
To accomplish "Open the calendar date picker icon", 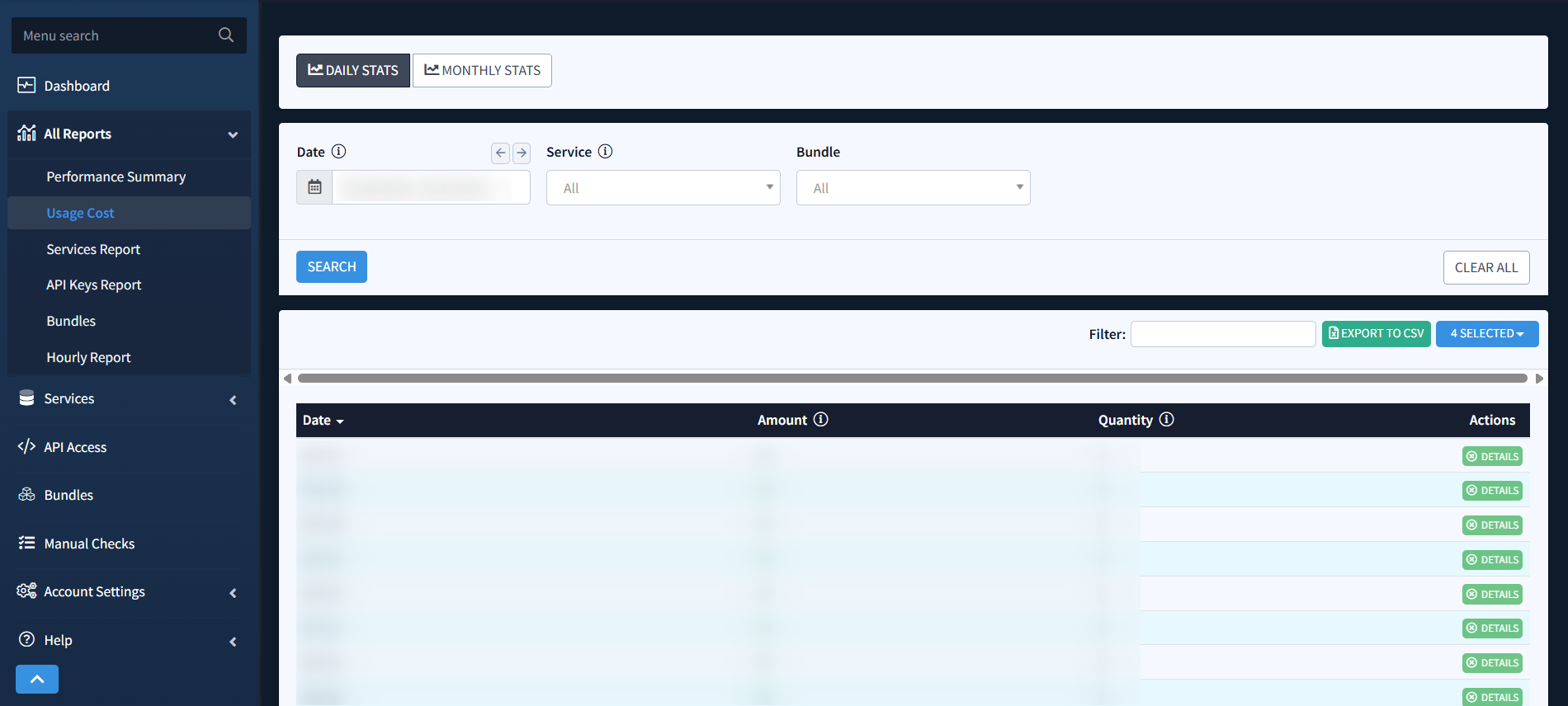I will coord(314,187).
